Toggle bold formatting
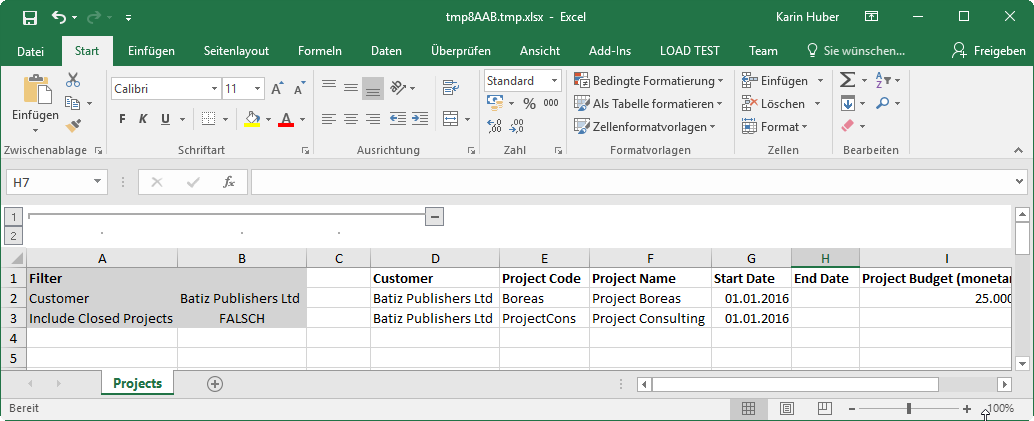Viewport: 1034px width, 421px height. pos(122,119)
